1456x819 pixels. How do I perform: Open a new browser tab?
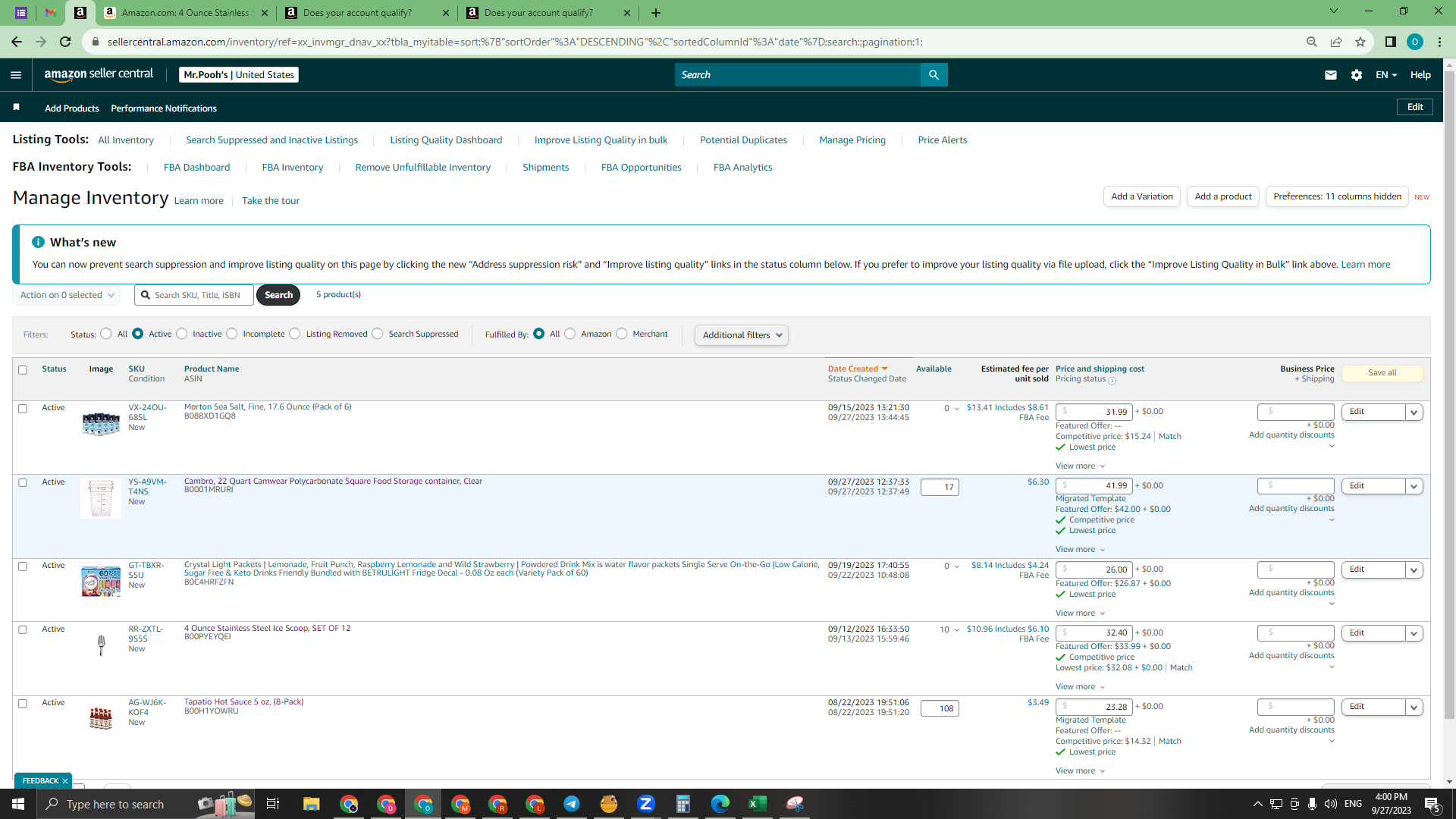(x=656, y=13)
